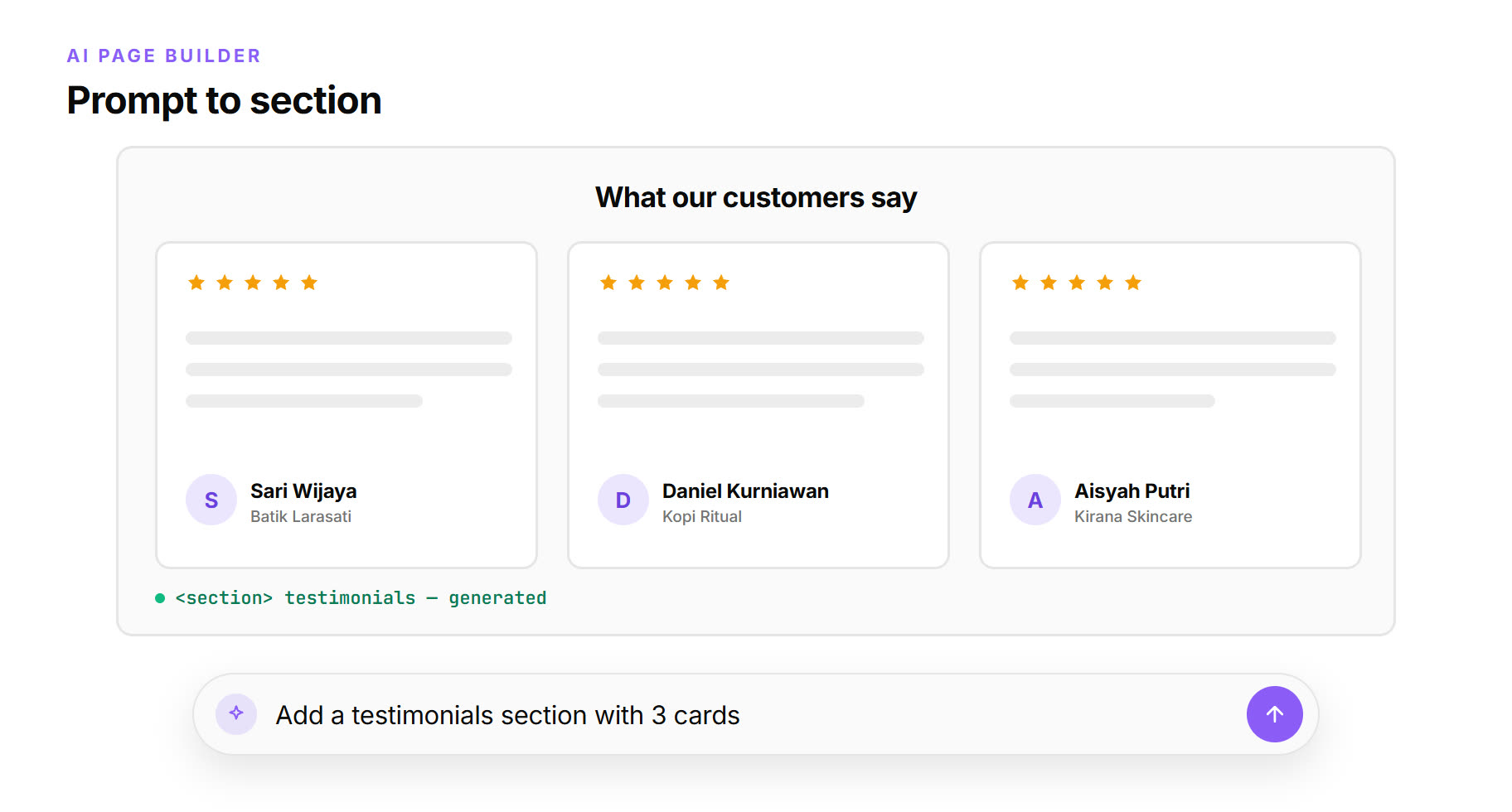Click the 'Prompt to section' title
Image resolution: width=1512 pixels, height=812 pixels.
click(x=224, y=100)
